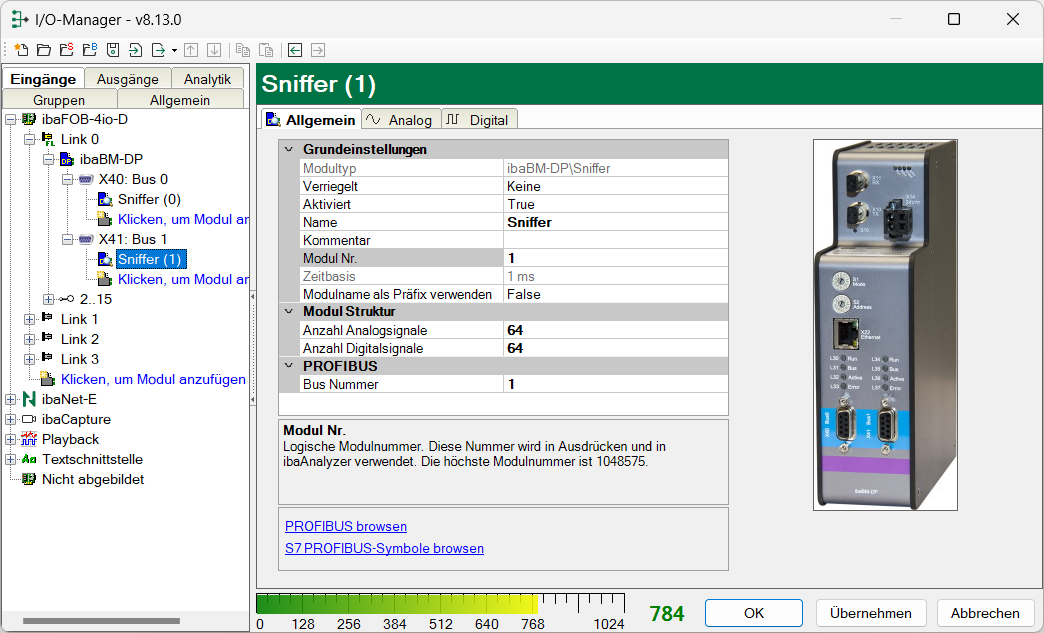Expand the Link 1 tree node

click(29, 319)
